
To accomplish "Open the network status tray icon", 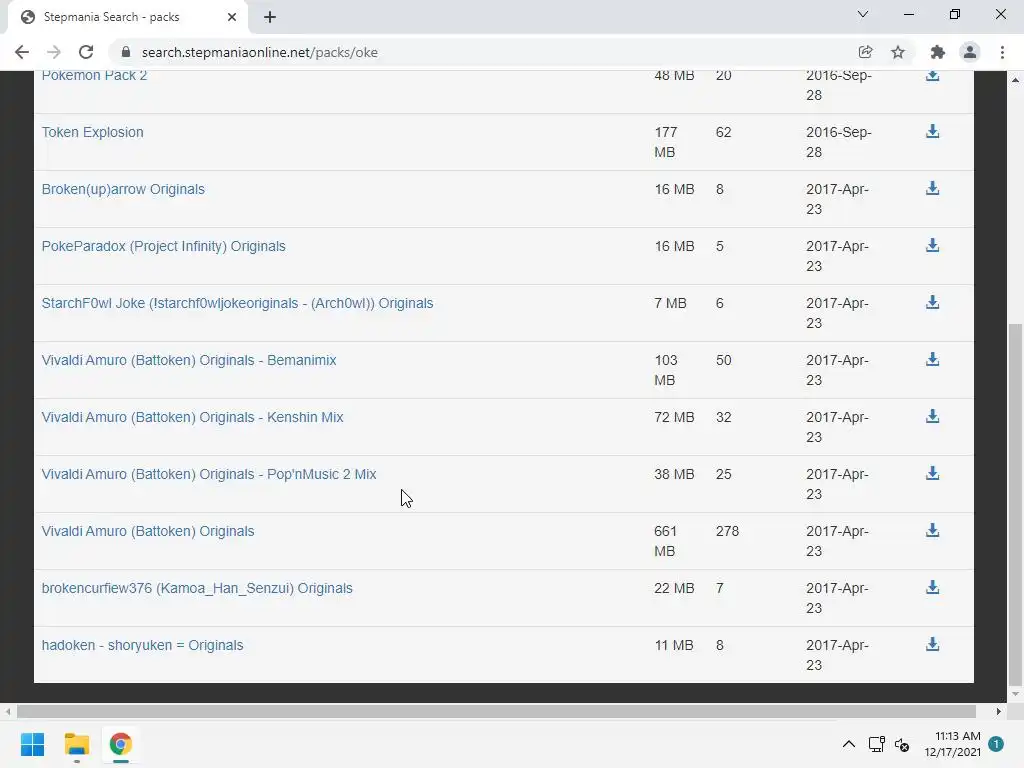I will tap(876, 744).
